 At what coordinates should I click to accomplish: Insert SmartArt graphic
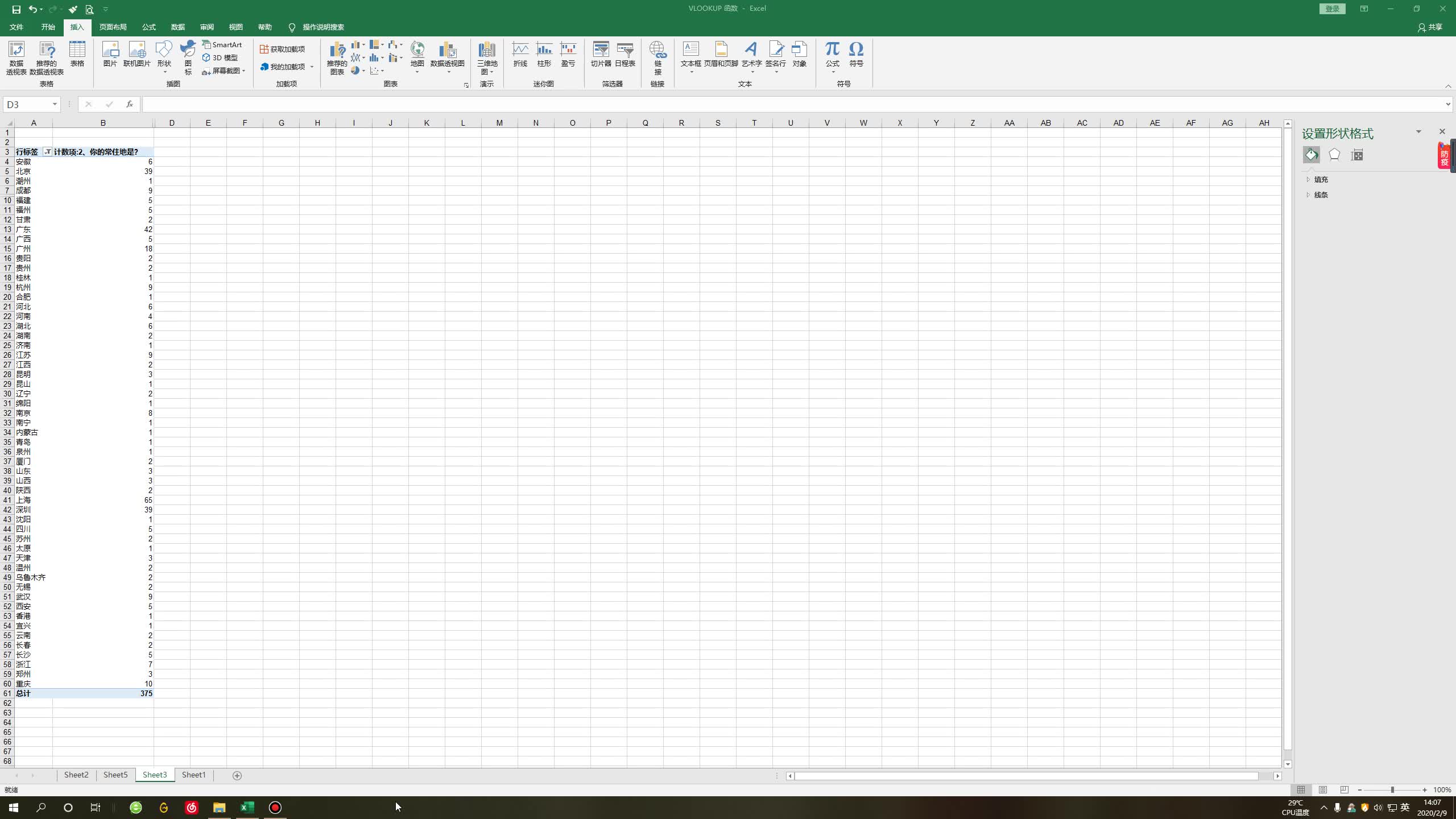tap(222, 44)
